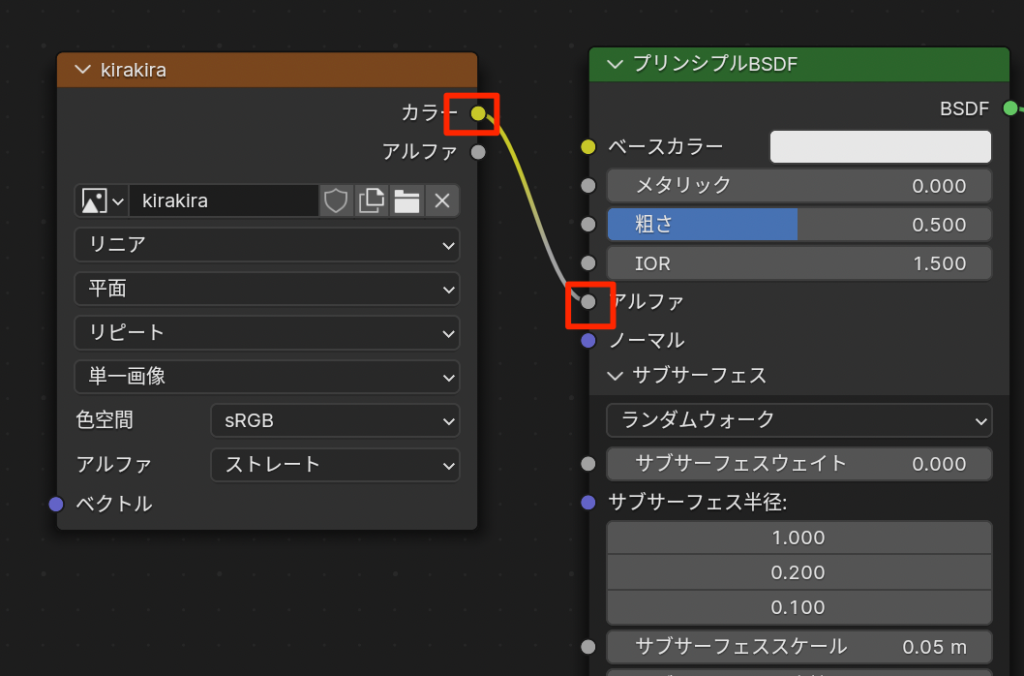Collapse the サブサーフェス section
The image size is (1024, 676).
[614, 376]
